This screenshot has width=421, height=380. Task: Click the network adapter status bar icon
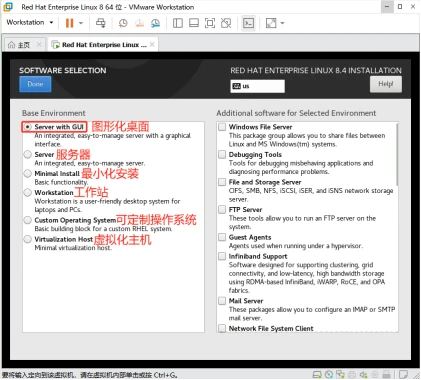[x=340, y=375]
